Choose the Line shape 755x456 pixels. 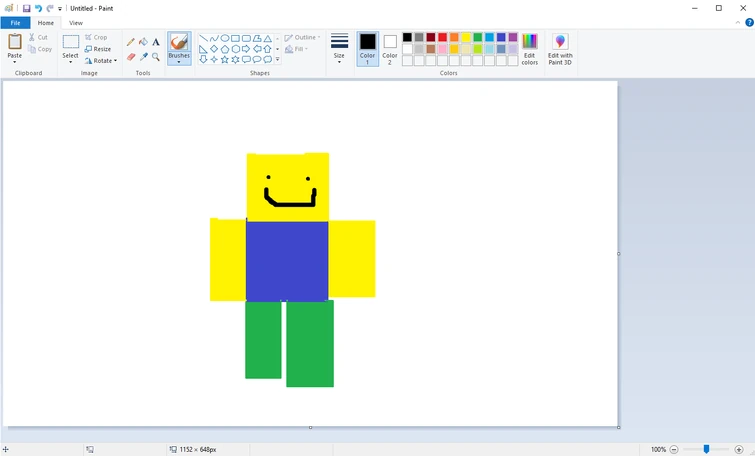pos(203,38)
